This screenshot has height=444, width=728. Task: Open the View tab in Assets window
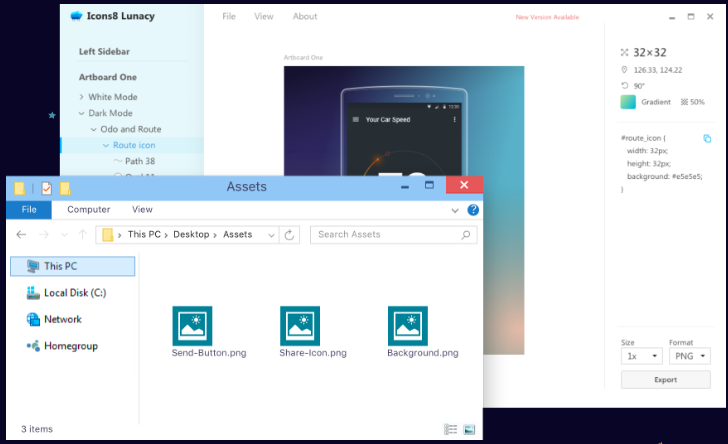click(142, 209)
